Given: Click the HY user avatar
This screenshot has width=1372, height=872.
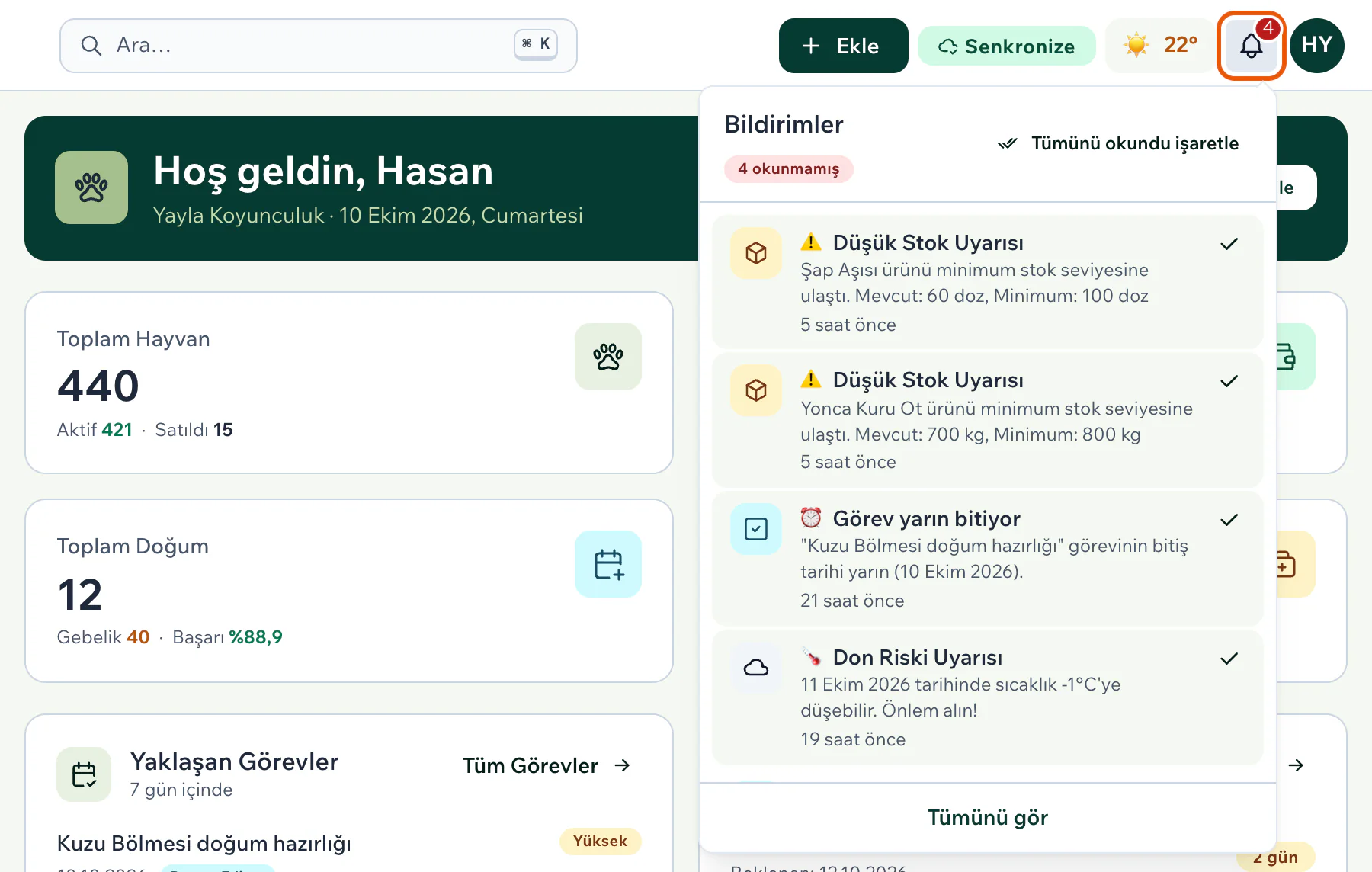Looking at the screenshot, I should [1316, 46].
